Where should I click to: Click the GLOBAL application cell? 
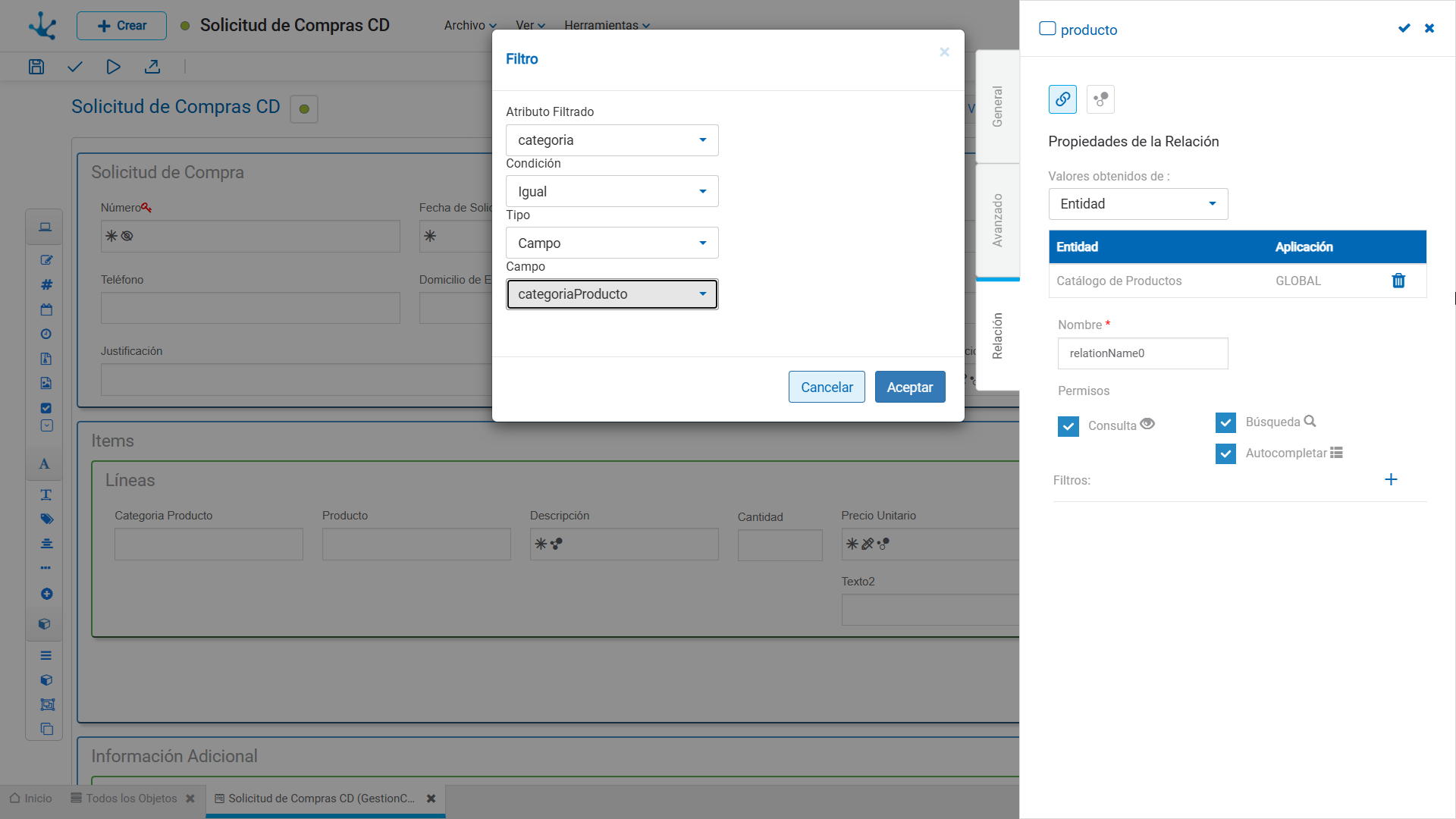pos(1298,281)
